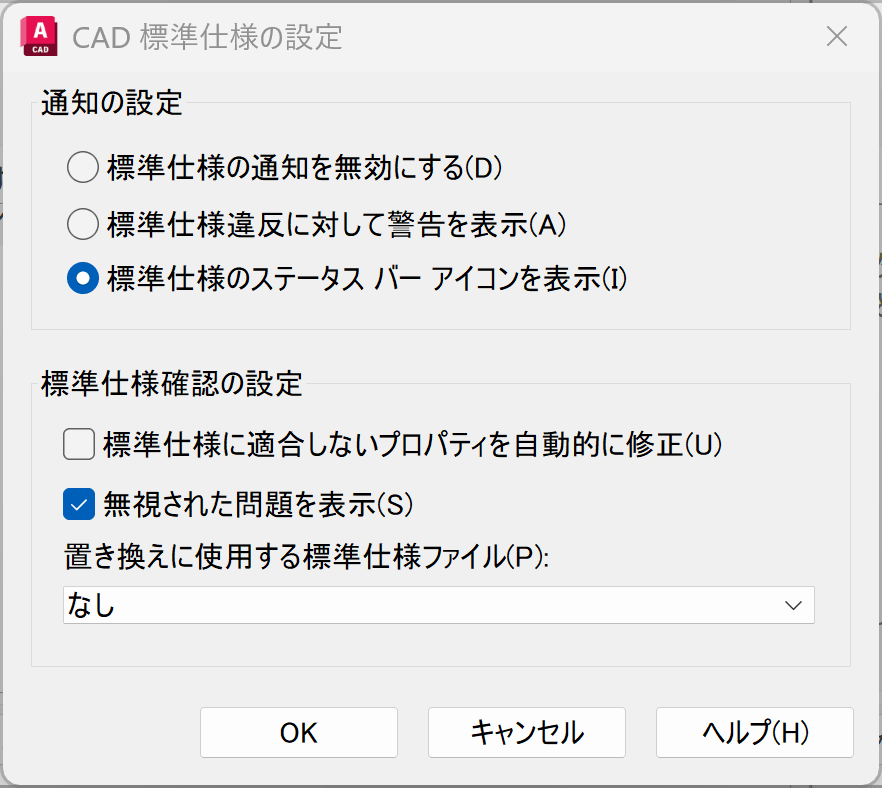The image size is (882, 788).
Task: Close the CAD 標準仕様の設定 dialog
Action: [836, 37]
